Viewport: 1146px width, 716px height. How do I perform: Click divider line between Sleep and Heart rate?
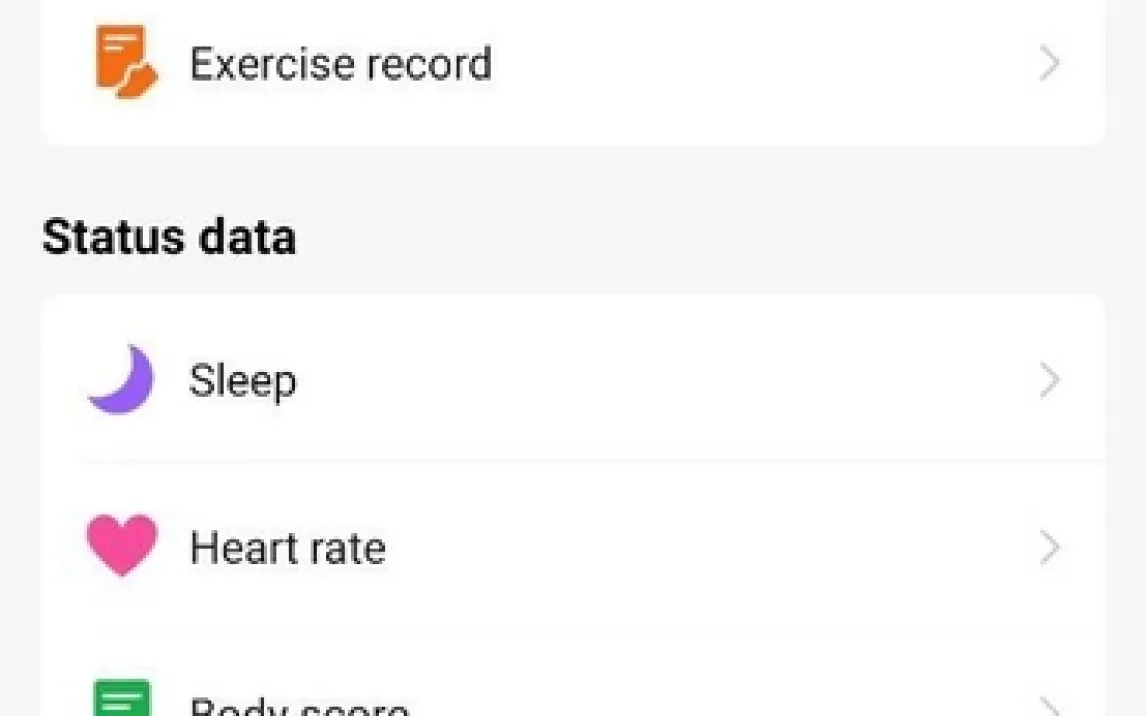590,463
